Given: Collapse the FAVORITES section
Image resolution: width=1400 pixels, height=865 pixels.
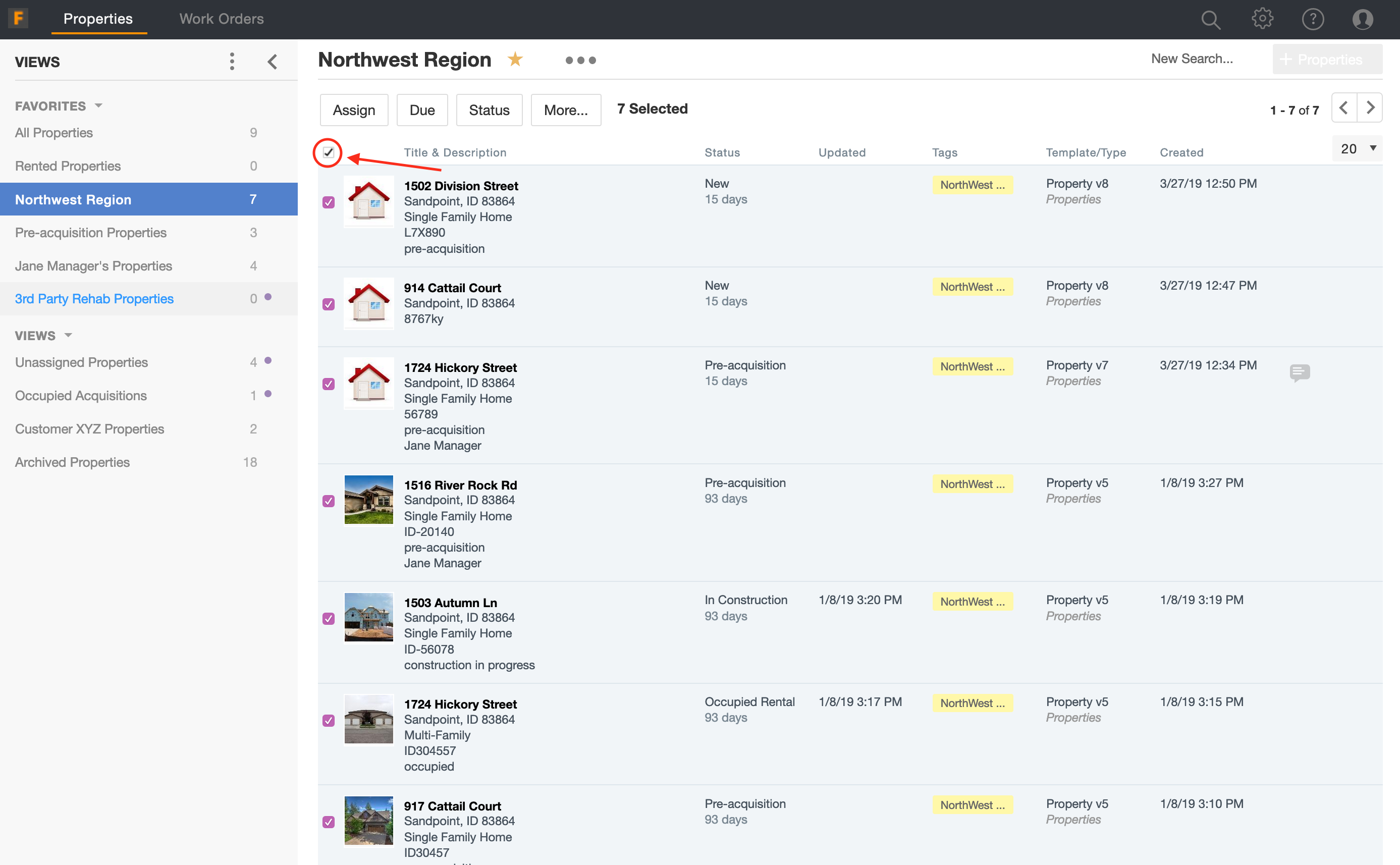Looking at the screenshot, I should [x=98, y=105].
